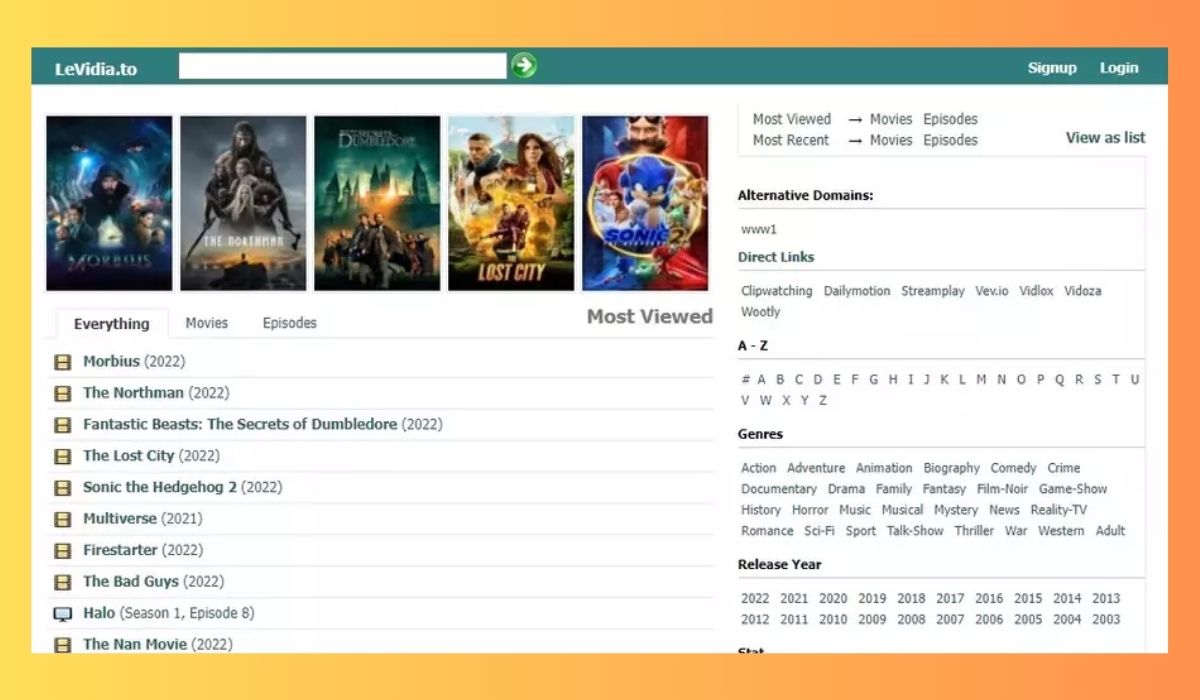Open the Morbius poster thumbnail
Image resolution: width=1200 pixels, height=700 pixels.
tap(109, 203)
